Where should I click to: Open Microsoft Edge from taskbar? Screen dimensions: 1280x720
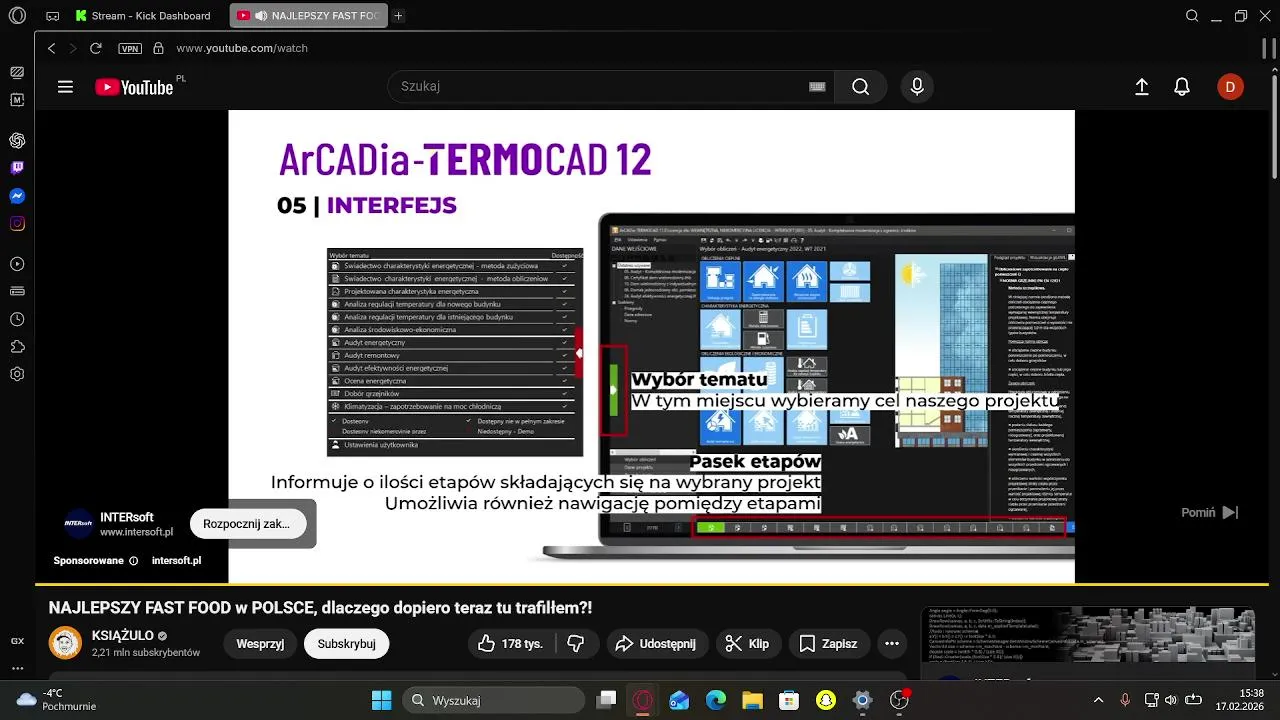click(716, 700)
